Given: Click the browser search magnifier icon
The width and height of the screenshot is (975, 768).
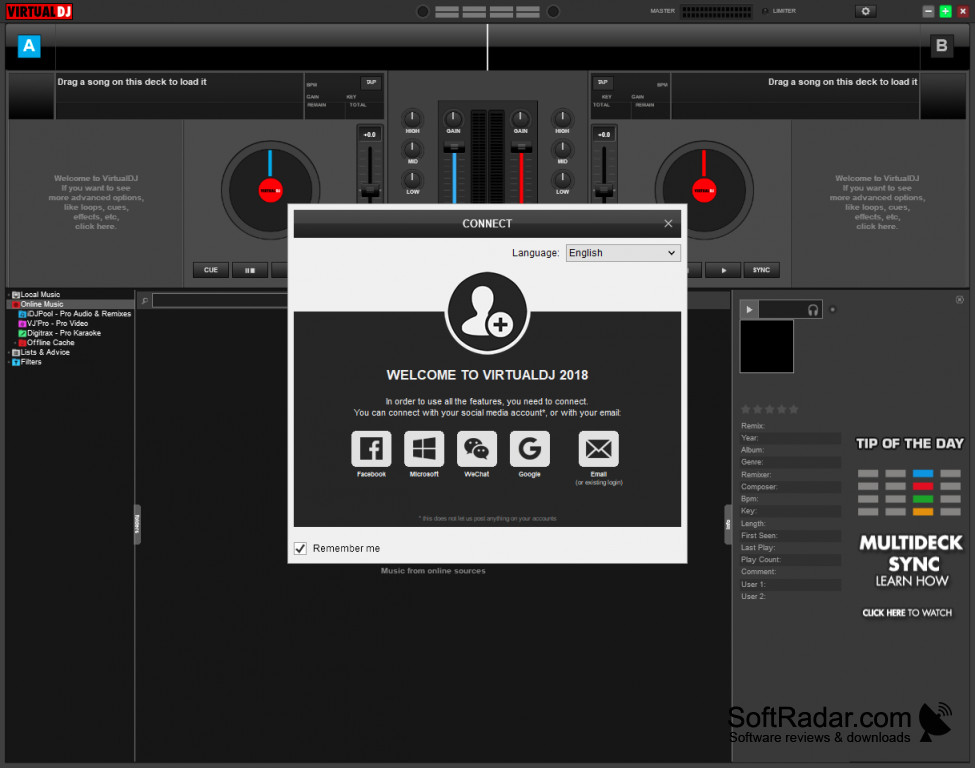Looking at the screenshot, I should coord(144,301).
